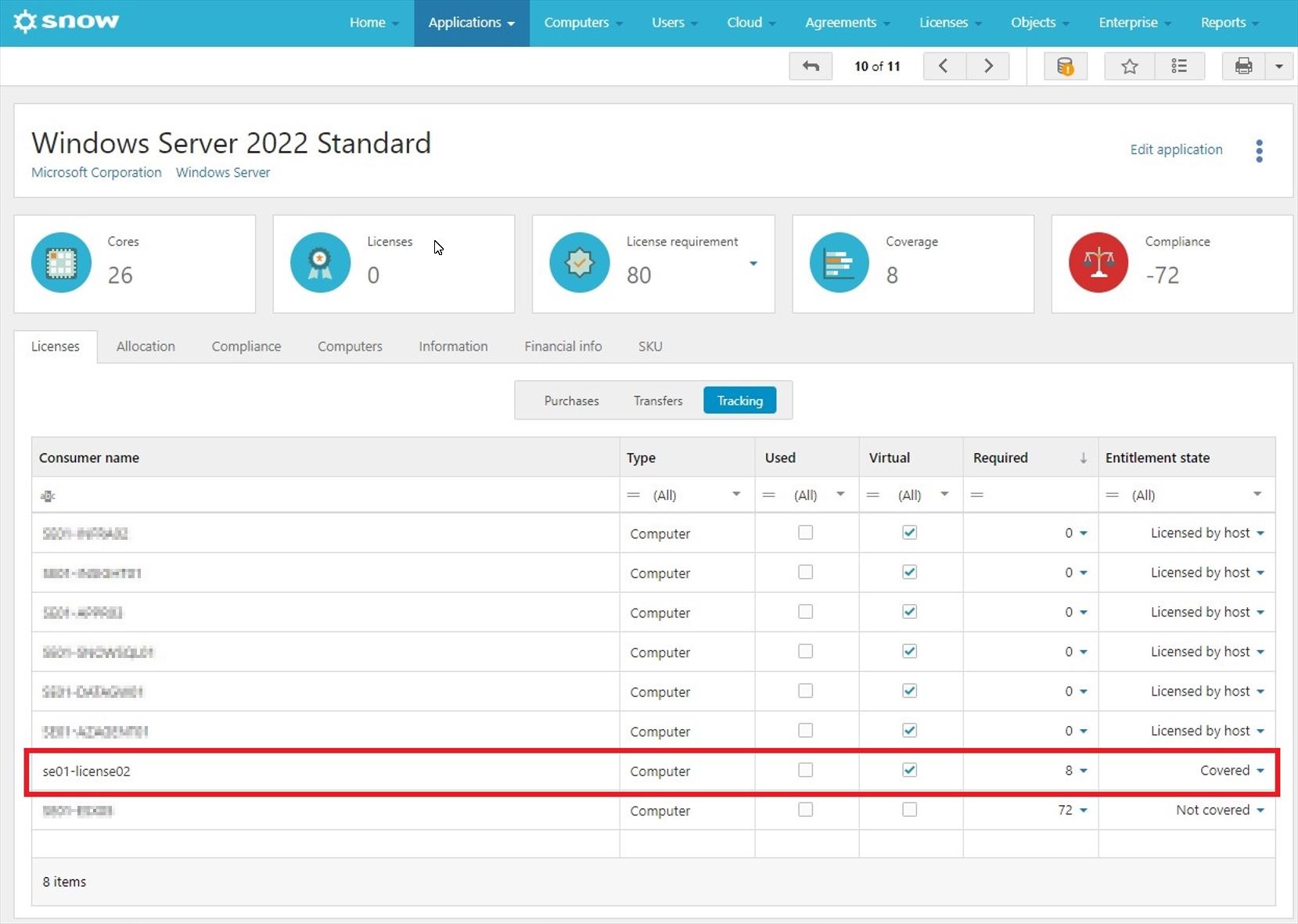Toggle Virtual checkbox for se01-license02 row
Viewport: 1298px width, 924px height.
pyautogui.click(x=909, y=771)
